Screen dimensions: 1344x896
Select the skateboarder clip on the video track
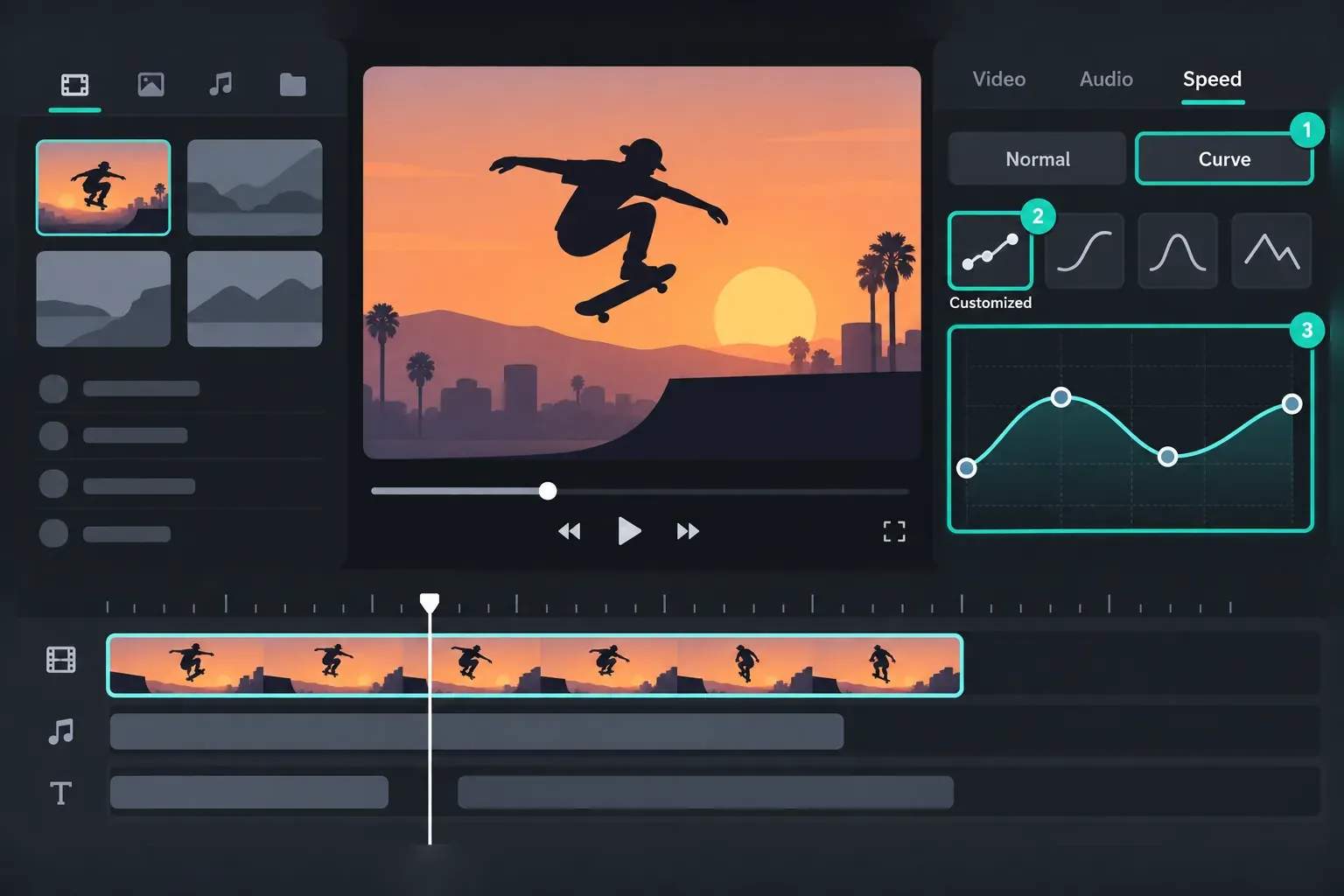(535, 665)
